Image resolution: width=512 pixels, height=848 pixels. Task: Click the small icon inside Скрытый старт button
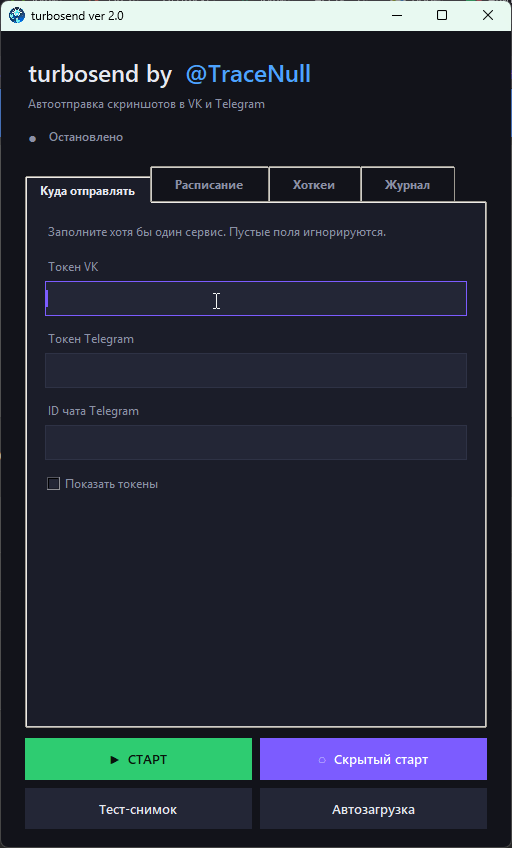322,760
